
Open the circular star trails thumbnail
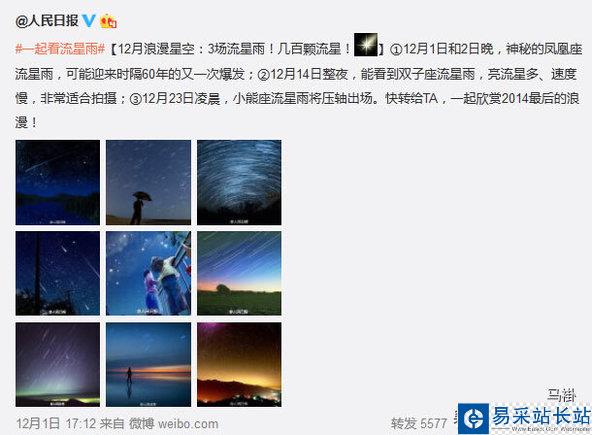239,182
